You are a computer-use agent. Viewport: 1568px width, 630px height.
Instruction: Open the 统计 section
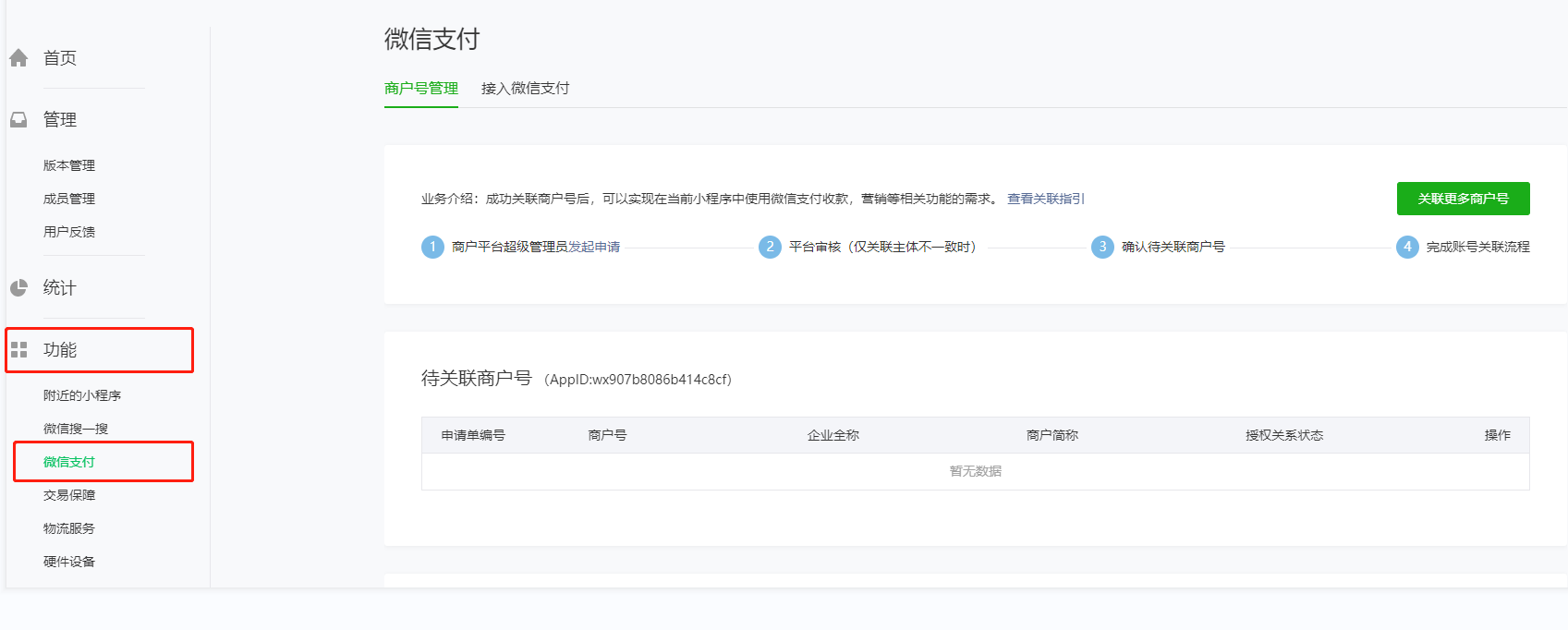click(x=60, y=287)
